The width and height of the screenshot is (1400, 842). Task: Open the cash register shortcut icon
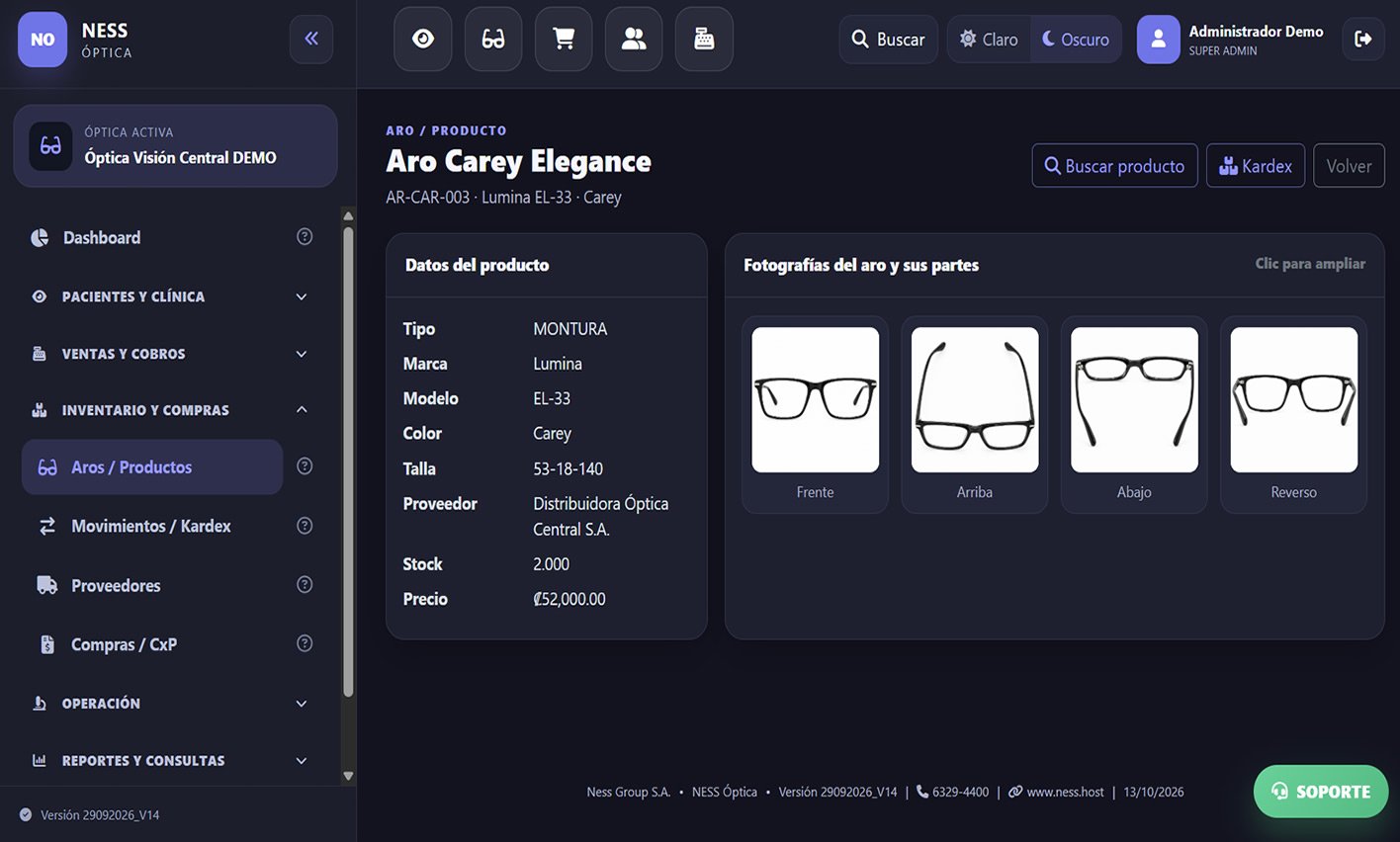[704, 40]
